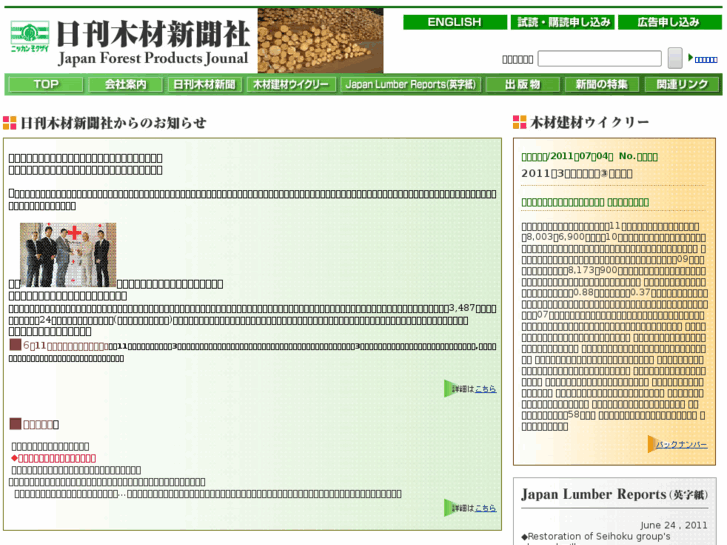The width and height of the screenshot is (727, 545).
Task: Click the Nikkan Mokuzai green logo
Action: [x=30, y=36]
